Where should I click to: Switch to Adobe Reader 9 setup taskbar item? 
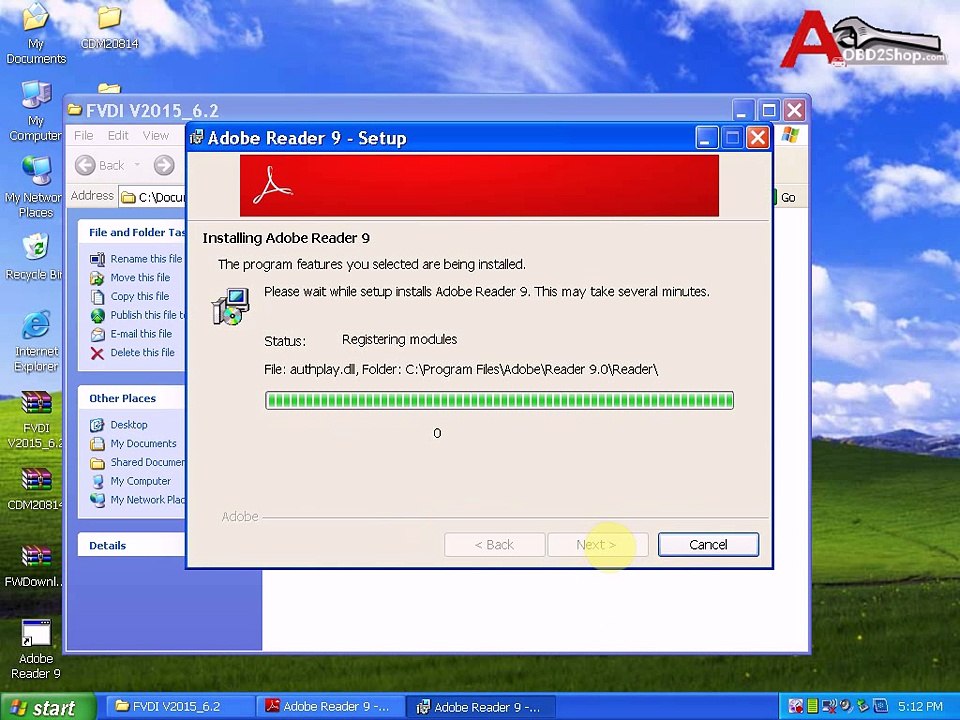pos(481,707)
